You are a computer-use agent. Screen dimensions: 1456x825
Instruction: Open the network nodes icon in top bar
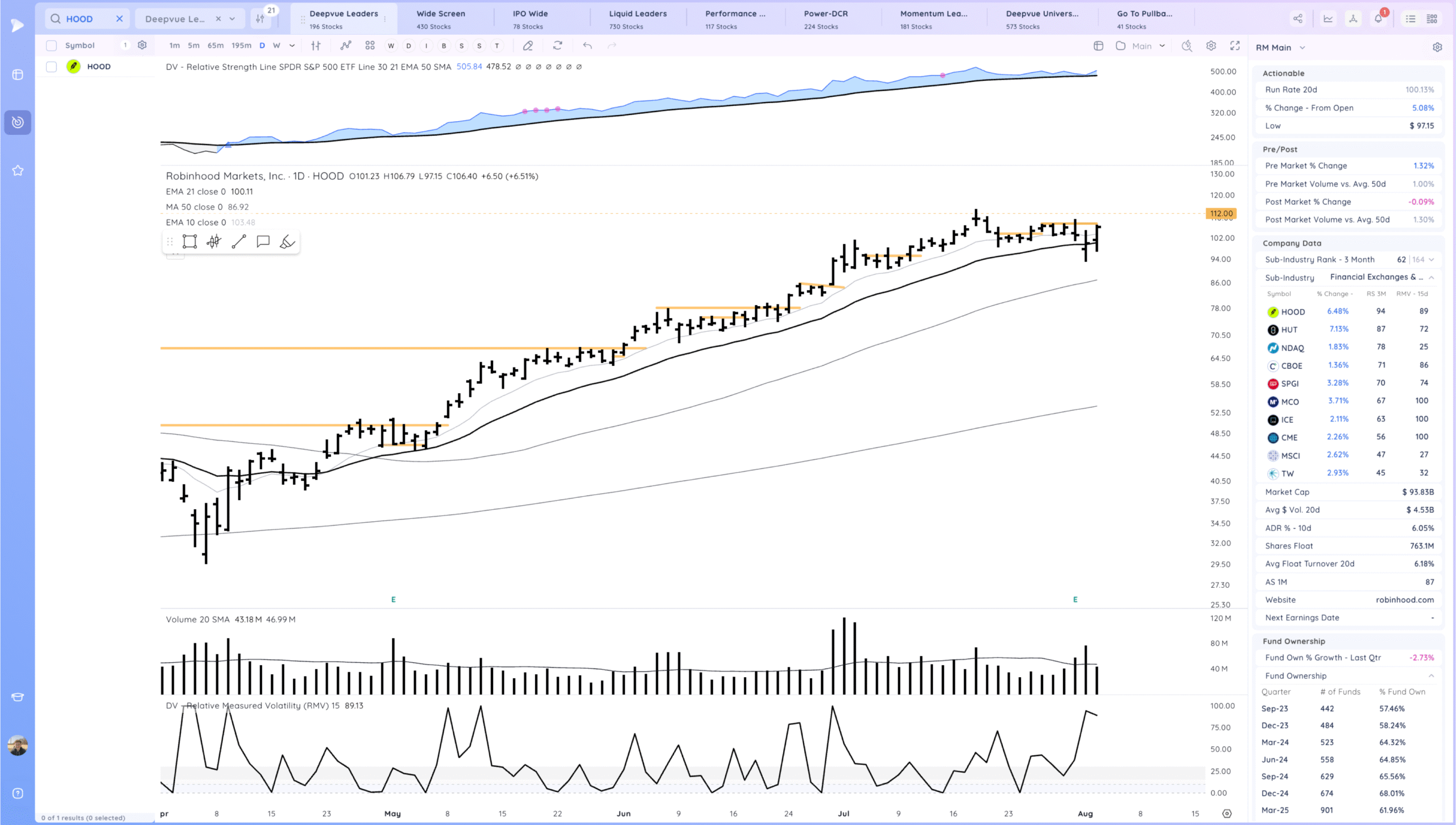click(1353, 19)
